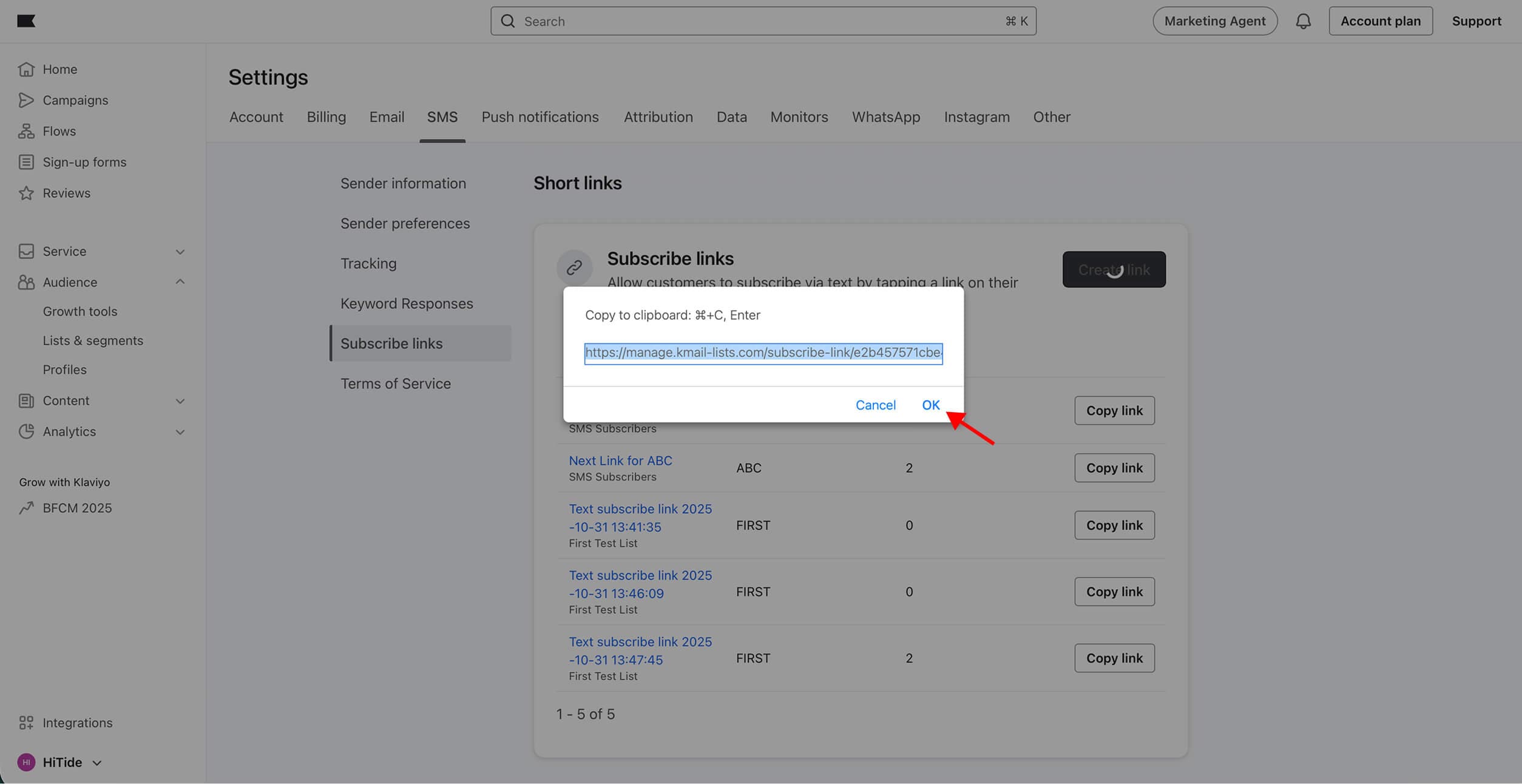Switch to the Push notifications tab

pyautogui.click(x=539, y=117)
